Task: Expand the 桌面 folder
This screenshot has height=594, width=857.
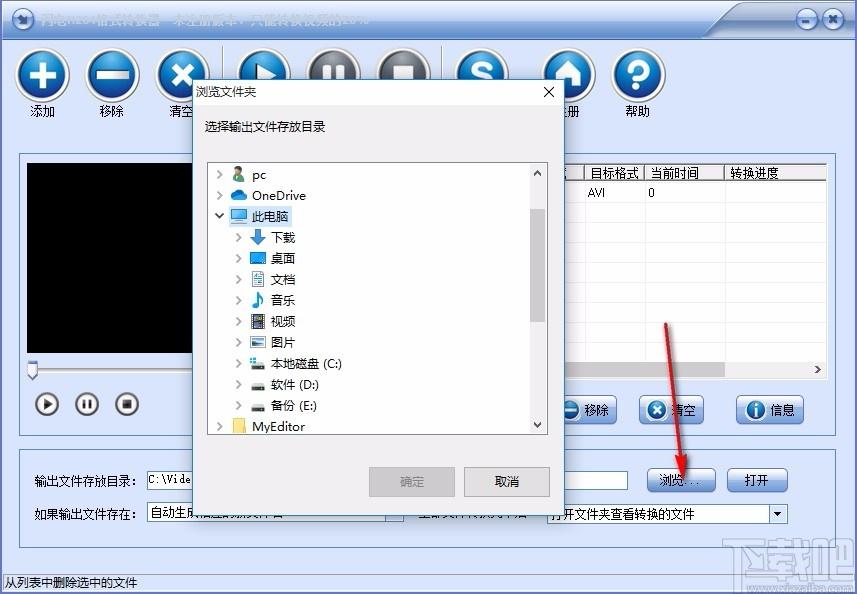Action: [238, 258]
